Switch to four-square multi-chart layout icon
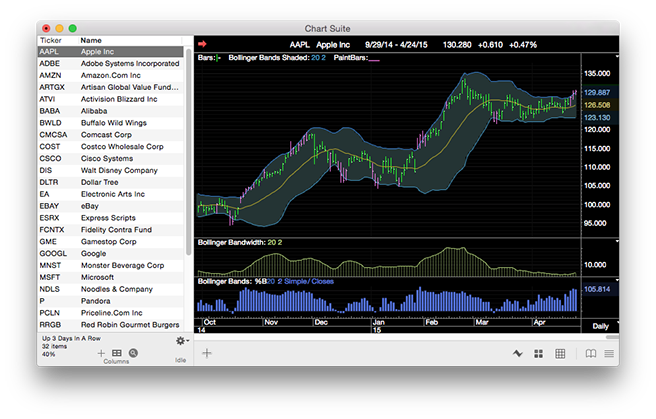The height and width of the screenshot is (419, 656). click(538, 354)
